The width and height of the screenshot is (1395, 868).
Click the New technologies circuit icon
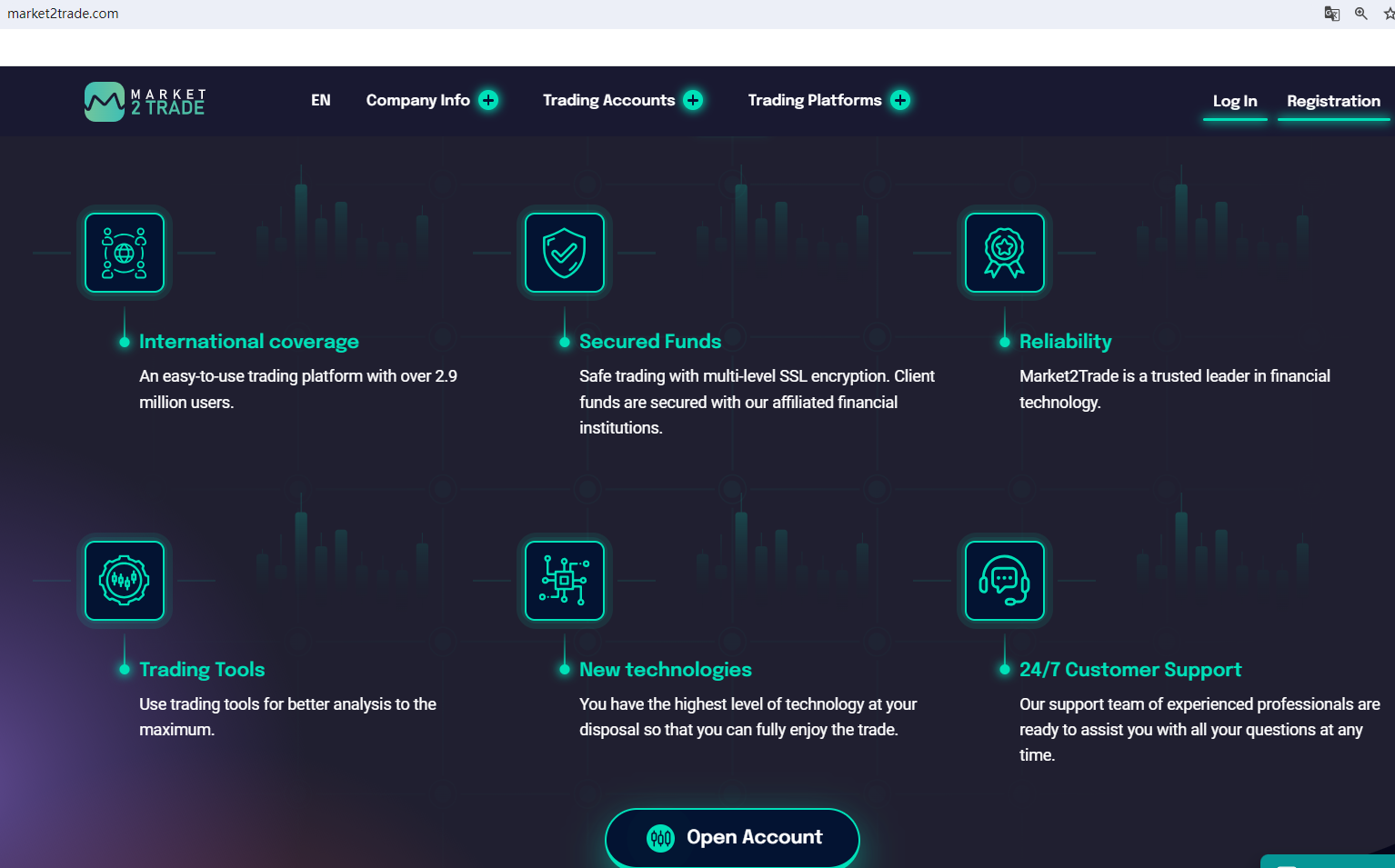[565, 581]
